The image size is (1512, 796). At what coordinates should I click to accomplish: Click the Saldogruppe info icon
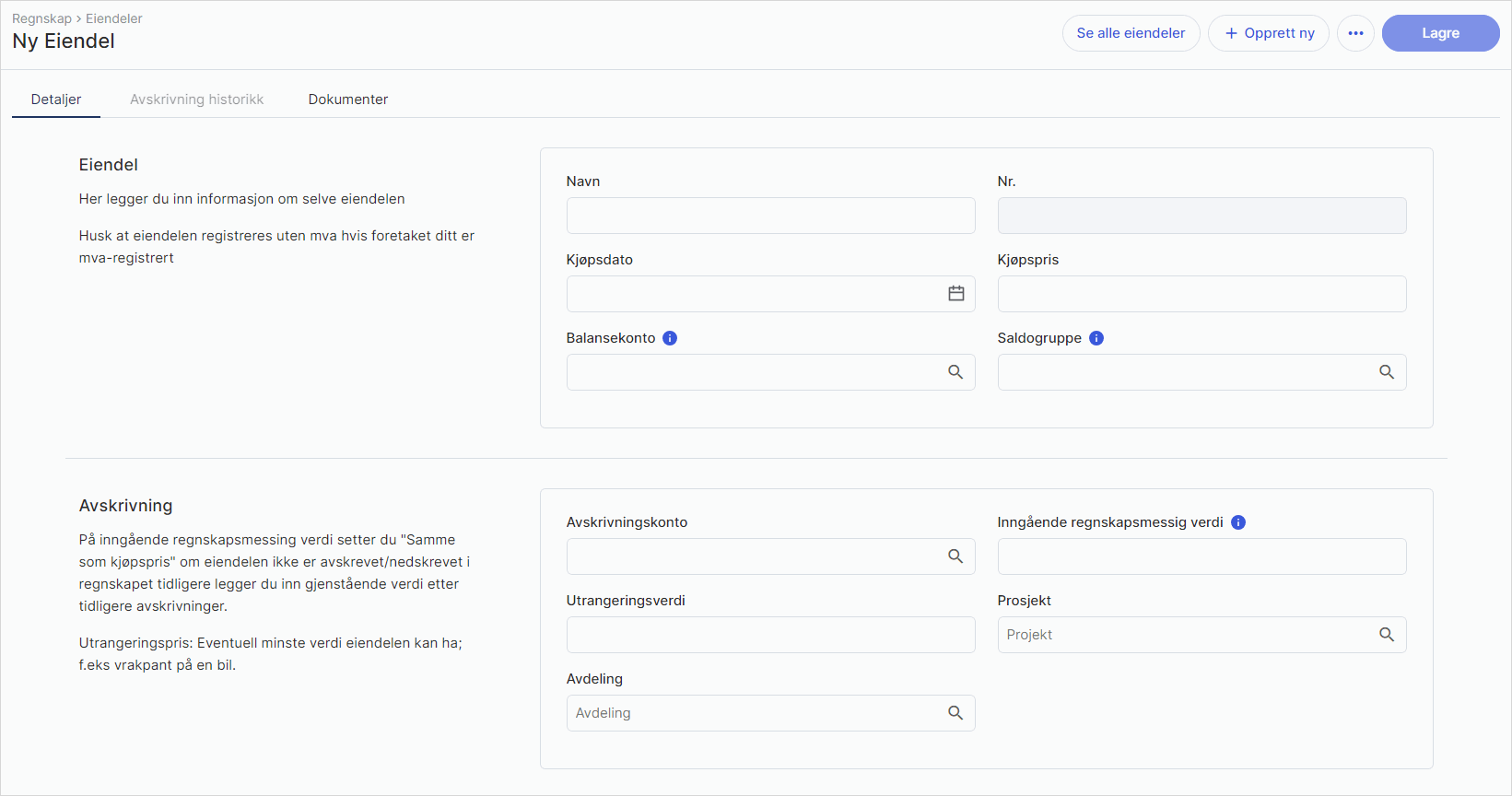(x=1096, y=338)
